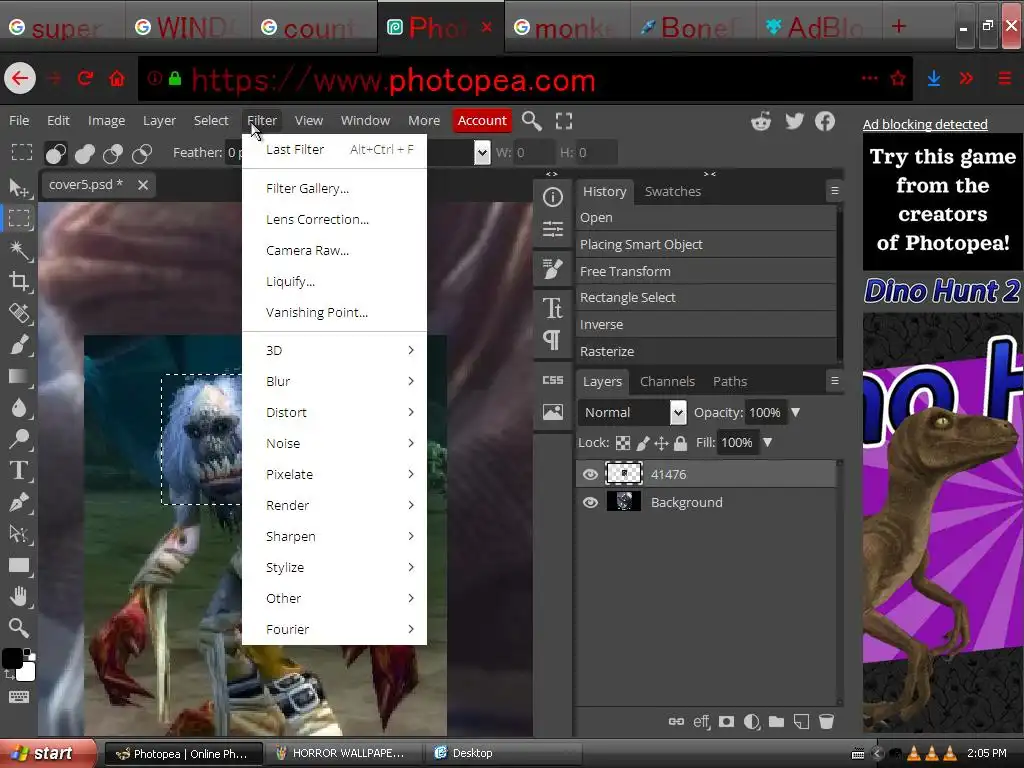Choose the Gradient tool
The height and width of the screenshot is (768, 1024).
(19, 376)
